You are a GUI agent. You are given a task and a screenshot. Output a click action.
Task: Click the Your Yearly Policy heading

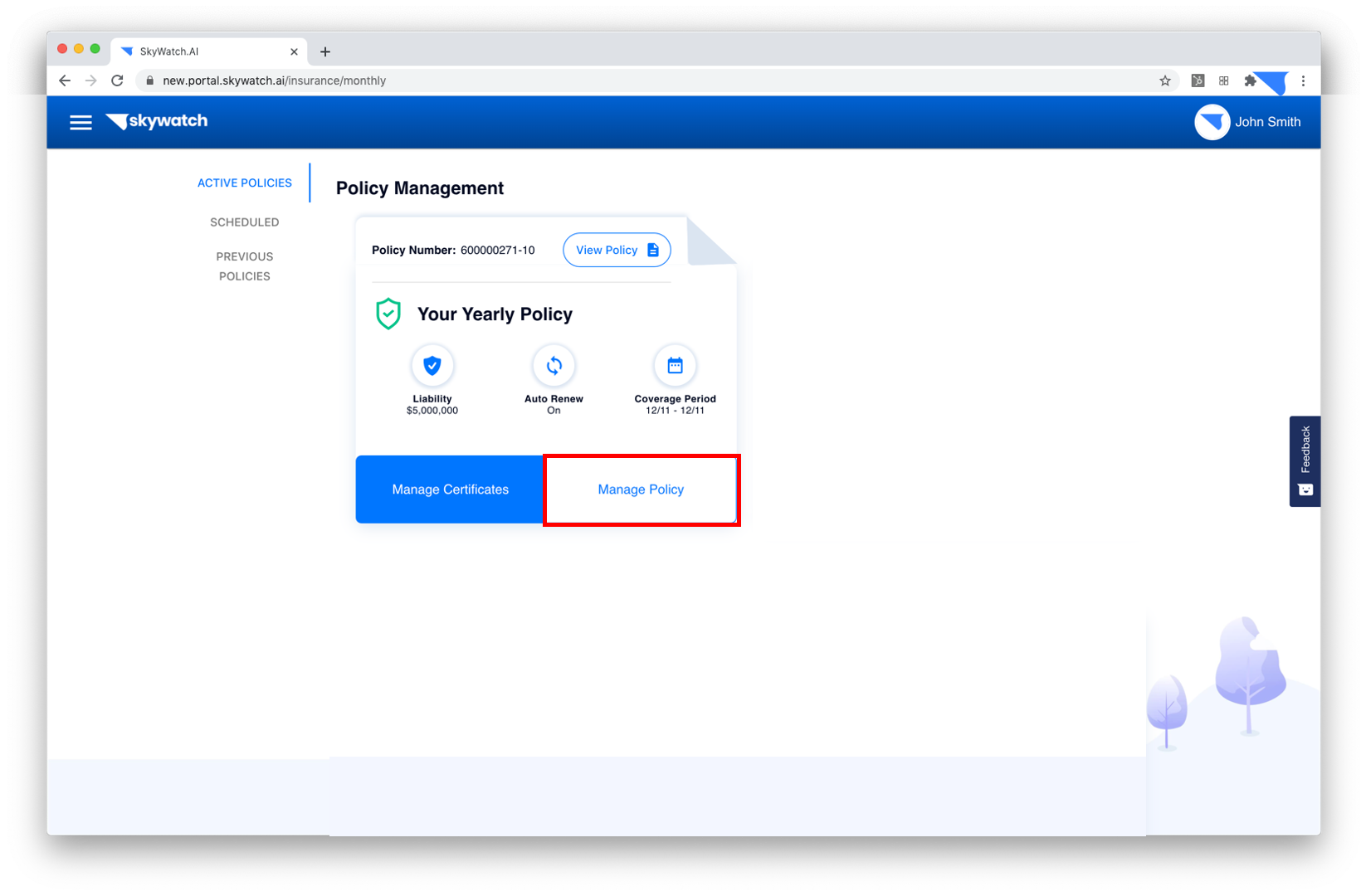[495, 314]
